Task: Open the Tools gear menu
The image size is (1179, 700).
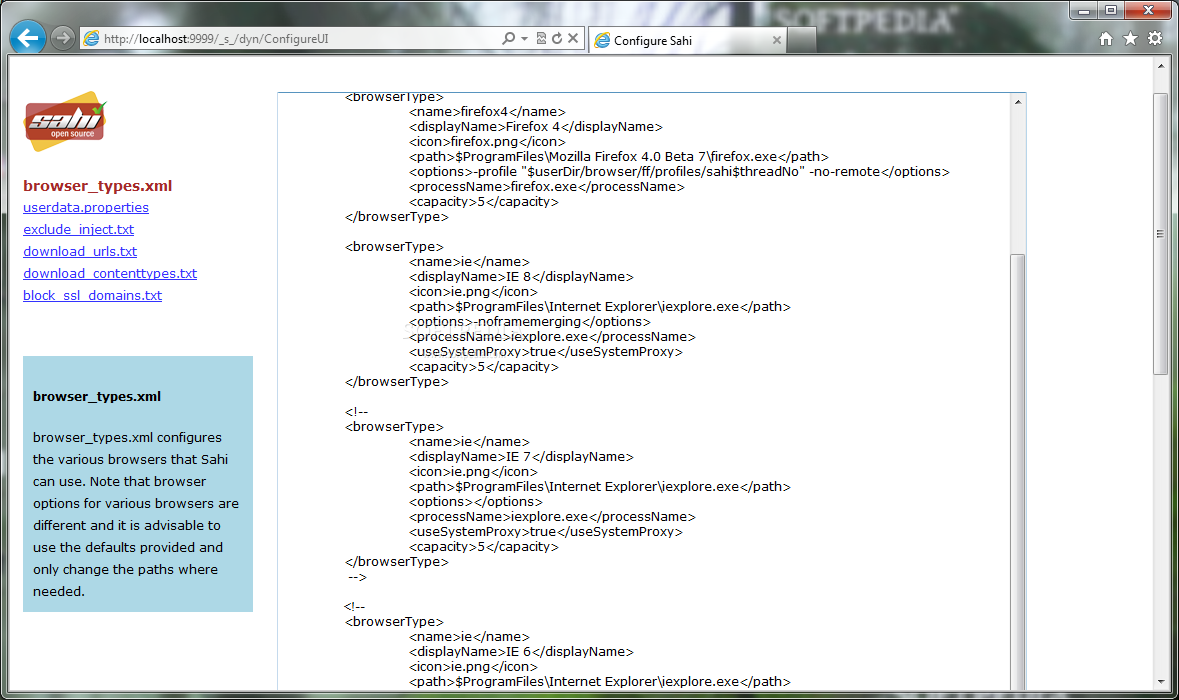Action: [1155, 38]
